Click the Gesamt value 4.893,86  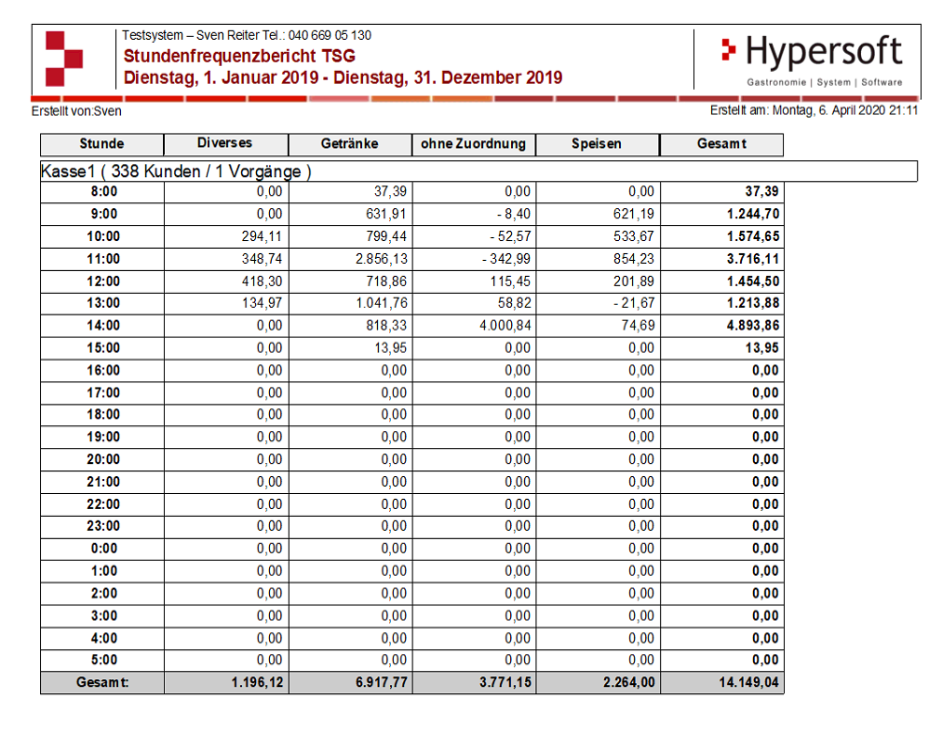point(753,326)
